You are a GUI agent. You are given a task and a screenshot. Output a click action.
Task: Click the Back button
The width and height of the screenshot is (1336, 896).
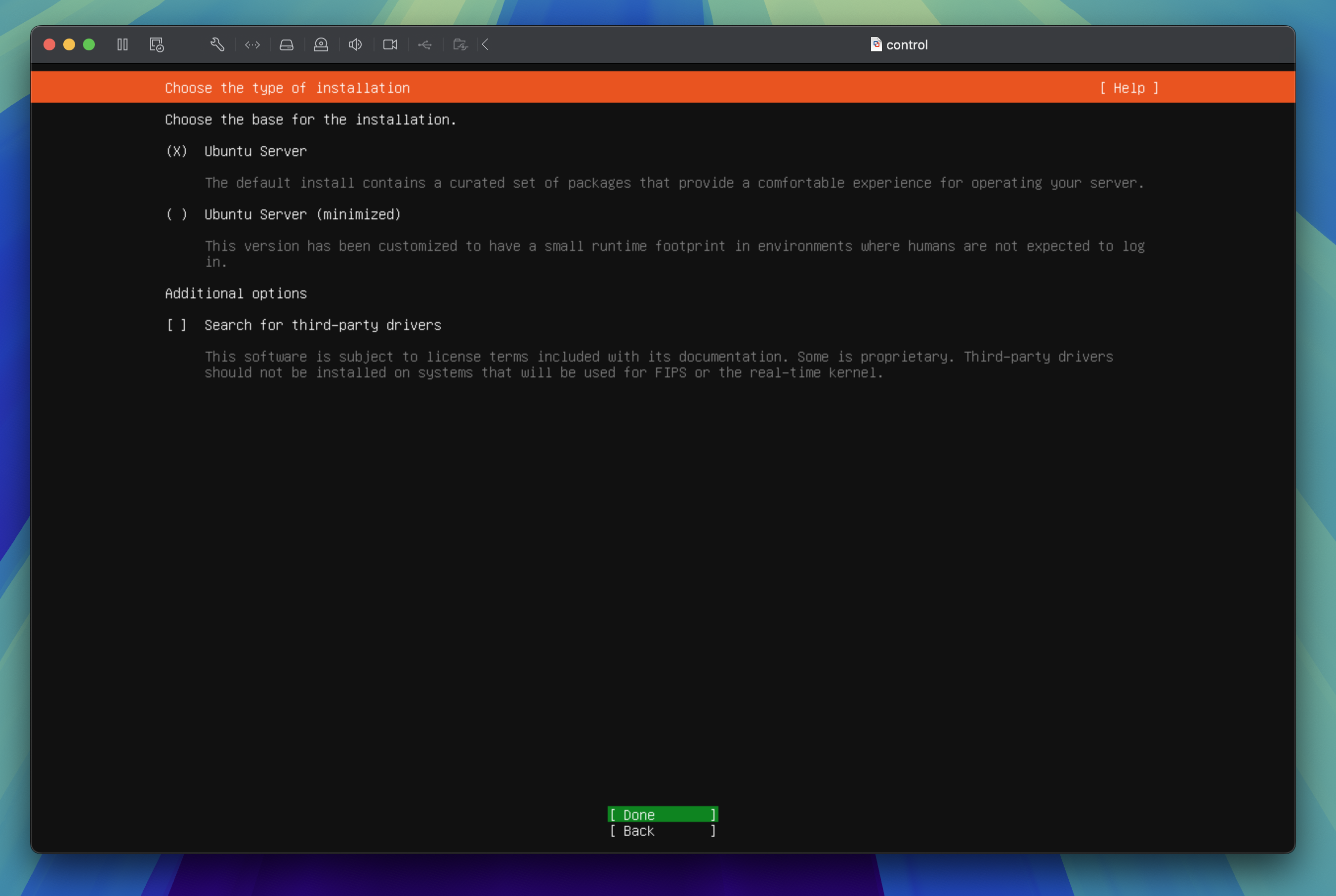(662, 831)
